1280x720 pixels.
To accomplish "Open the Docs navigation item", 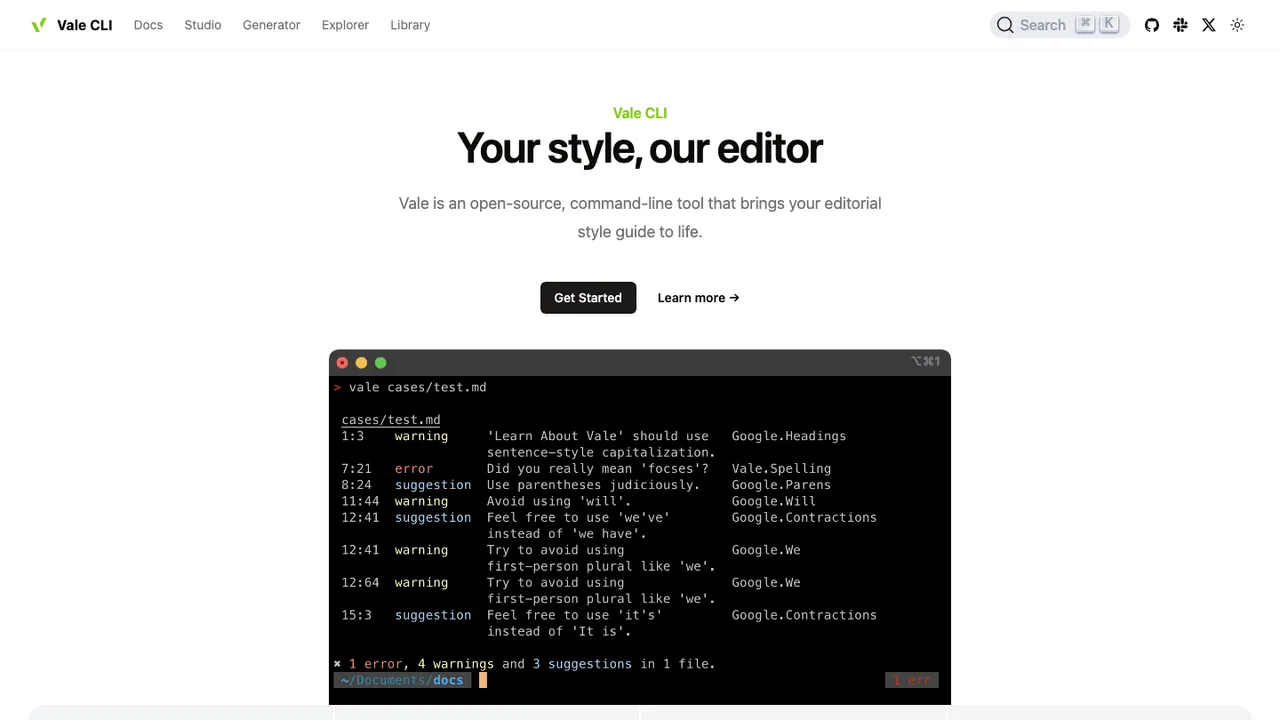I will click(x=148, y=25).
